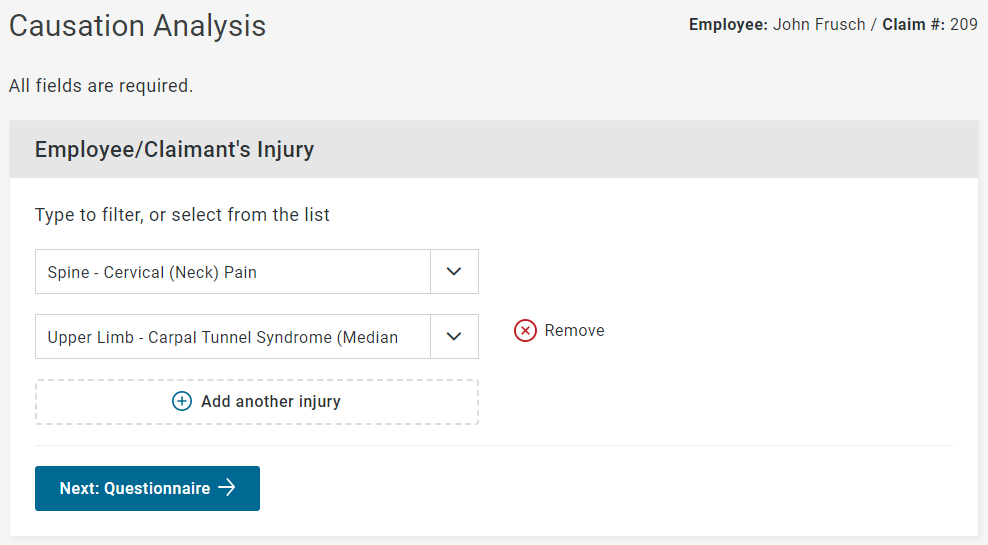Select the Employee/Claimant's Injury section header
The image size is (988, 545).
(x=175, y=150)
